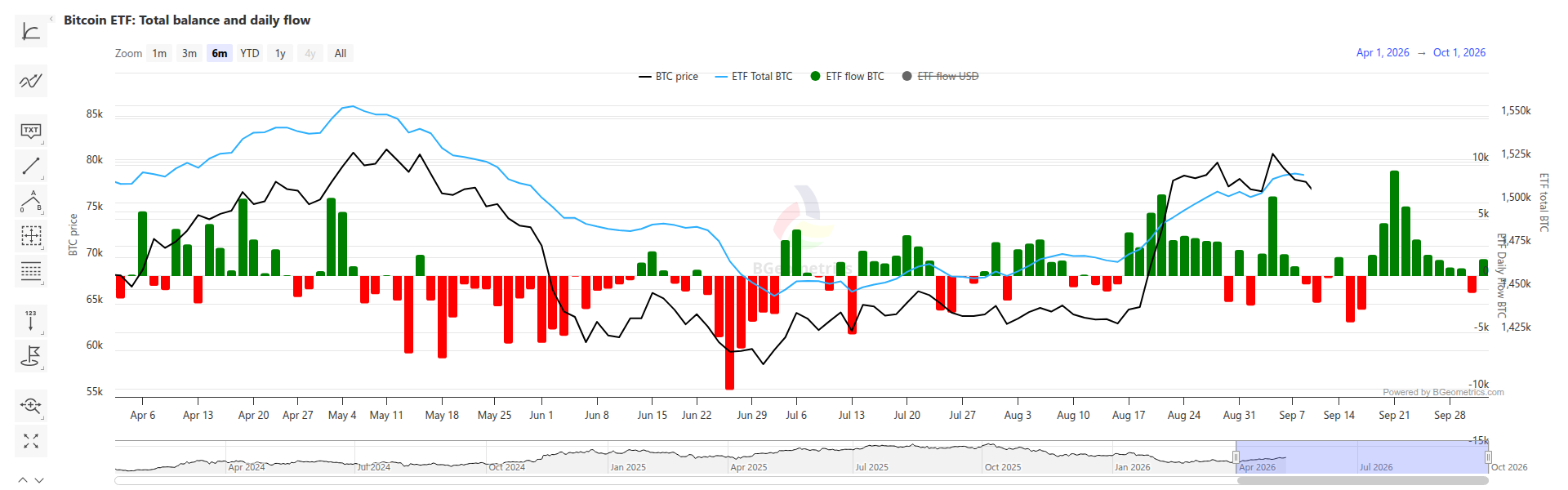1568x490 pixels.
Task: Click the toolbar down arrow
Action: coord(39,480)
